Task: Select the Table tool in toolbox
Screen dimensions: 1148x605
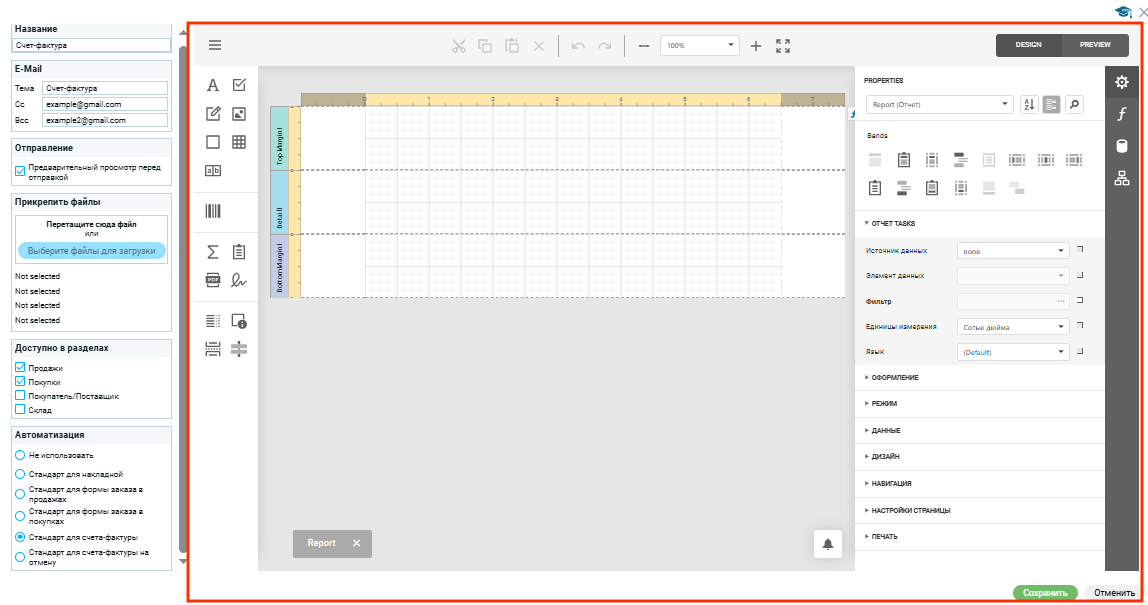Action: pyautogui.click(x=239, y=142)
